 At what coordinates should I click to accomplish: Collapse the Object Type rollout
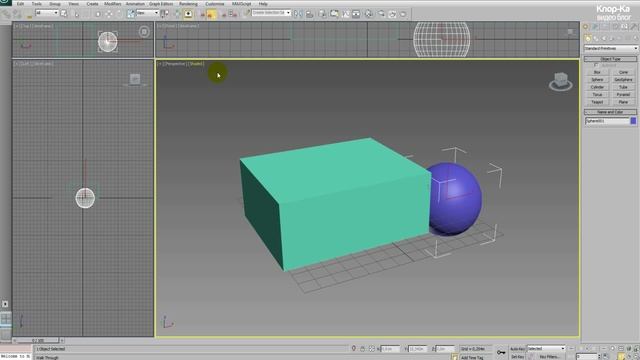tap(611, 59)
